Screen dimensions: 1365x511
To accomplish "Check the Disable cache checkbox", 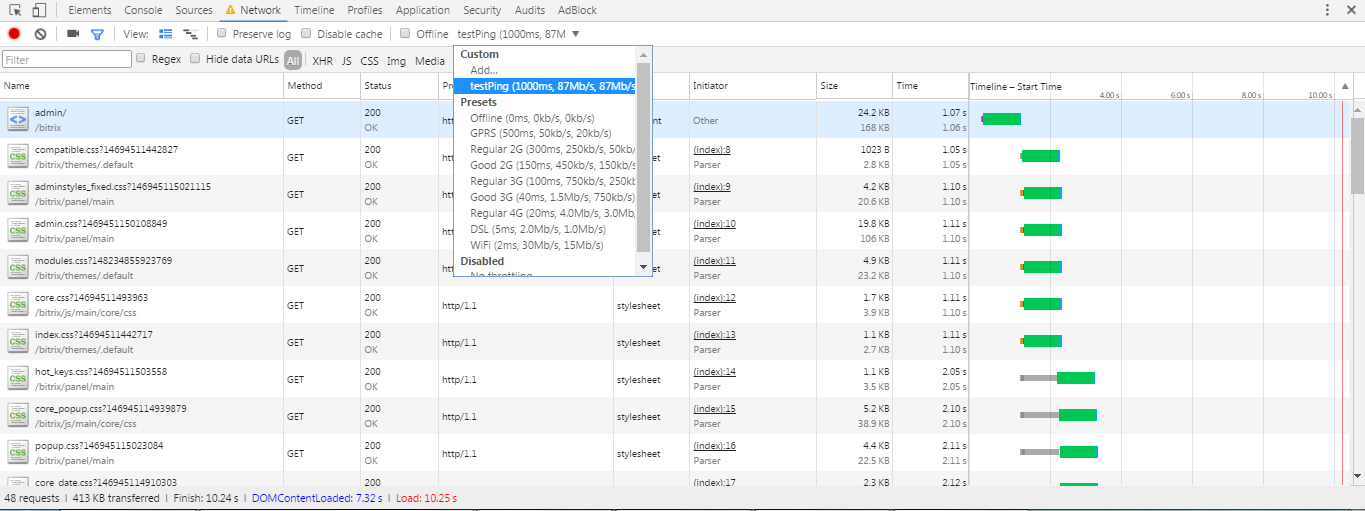I will (x=307, y=33).
